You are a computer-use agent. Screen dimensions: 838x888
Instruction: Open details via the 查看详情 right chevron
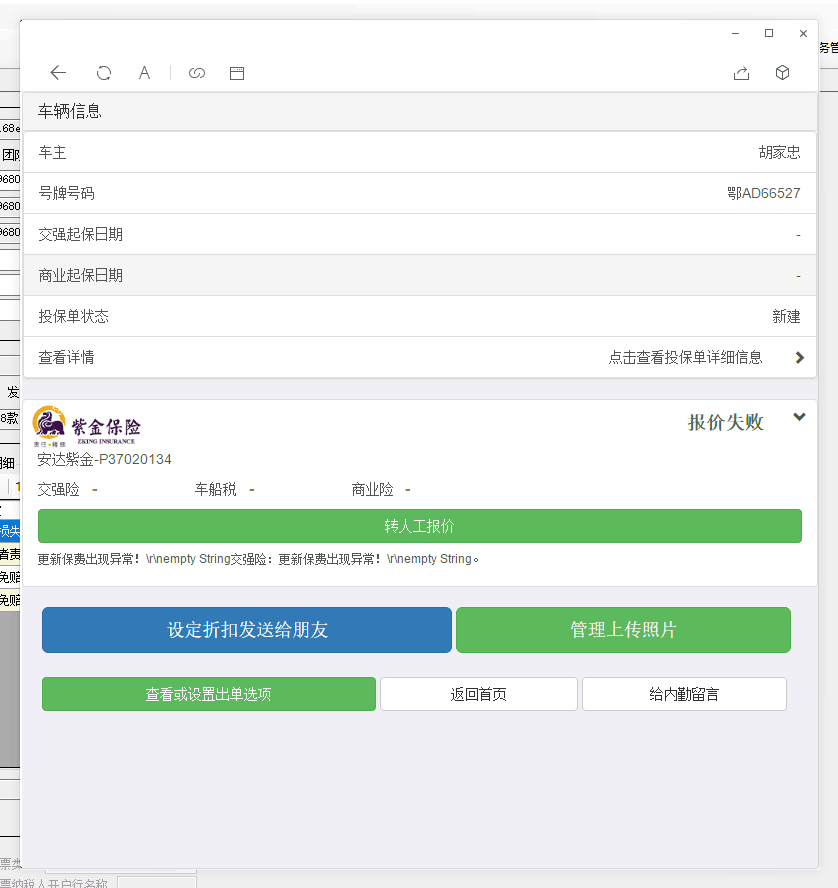point(799,357)
